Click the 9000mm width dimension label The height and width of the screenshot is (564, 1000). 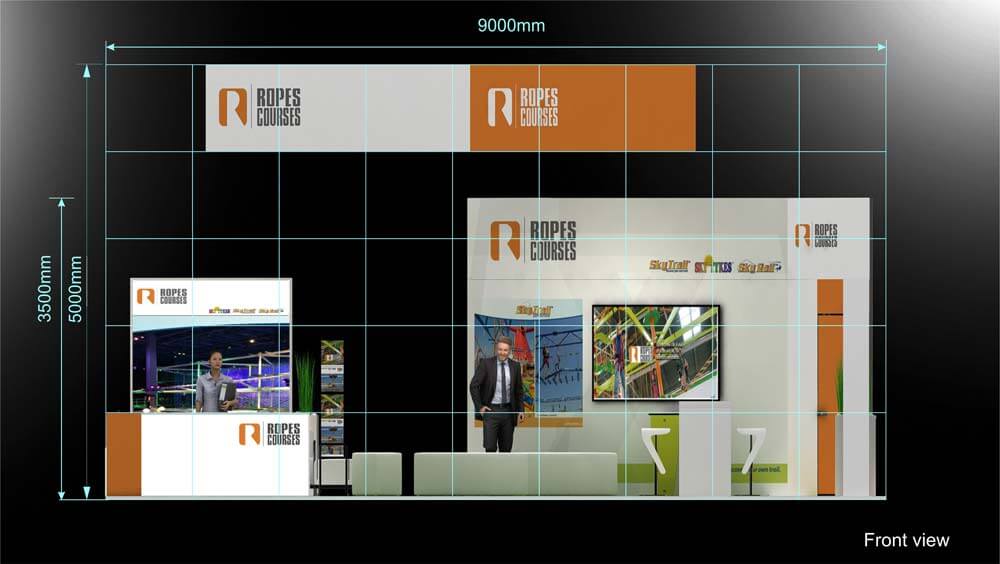(x=511, y=26)
